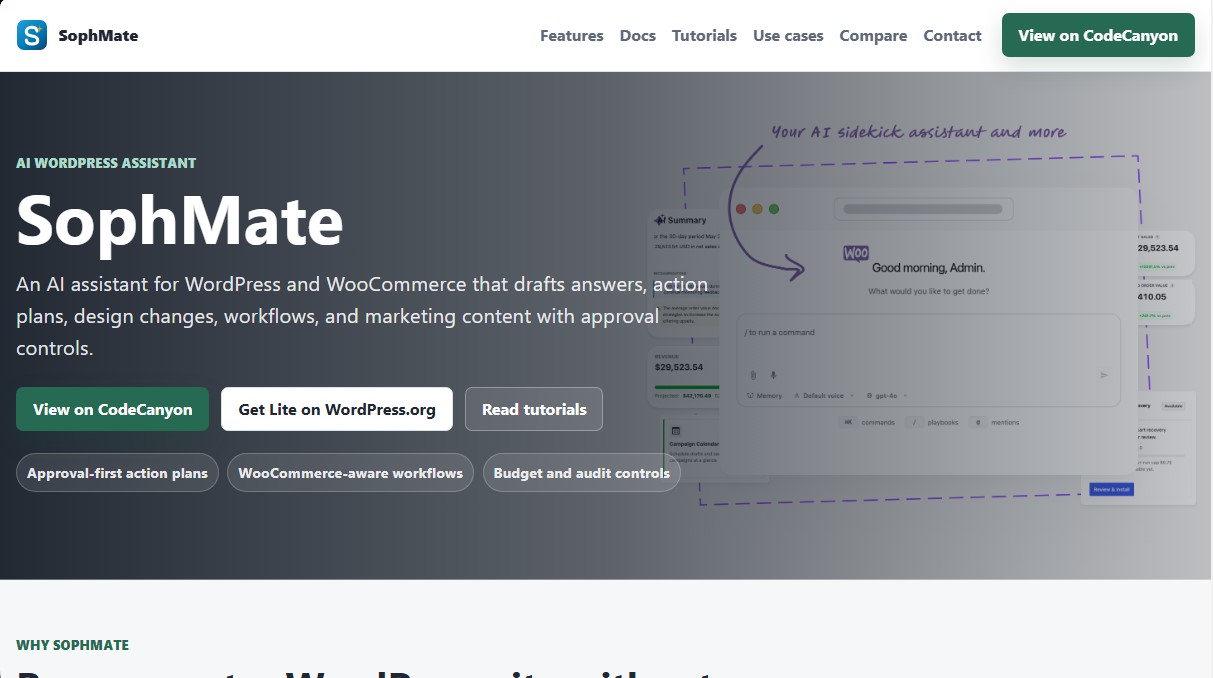Click the $29,523.54 revenue value
Viewport: 1213px width, 678px height.
pyautogui.click(x=679, y=368)
